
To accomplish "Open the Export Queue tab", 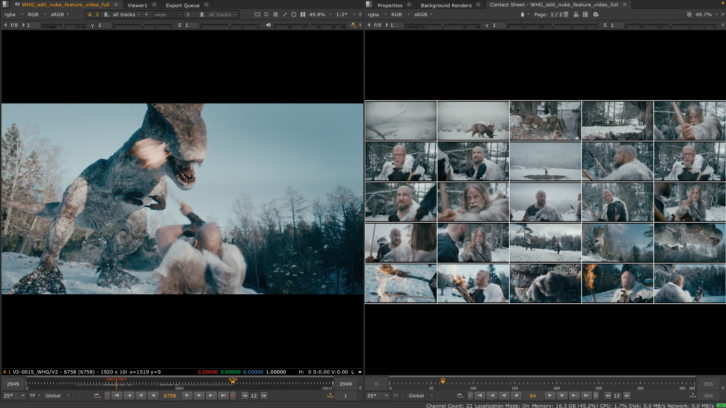I will click(182, 5).
